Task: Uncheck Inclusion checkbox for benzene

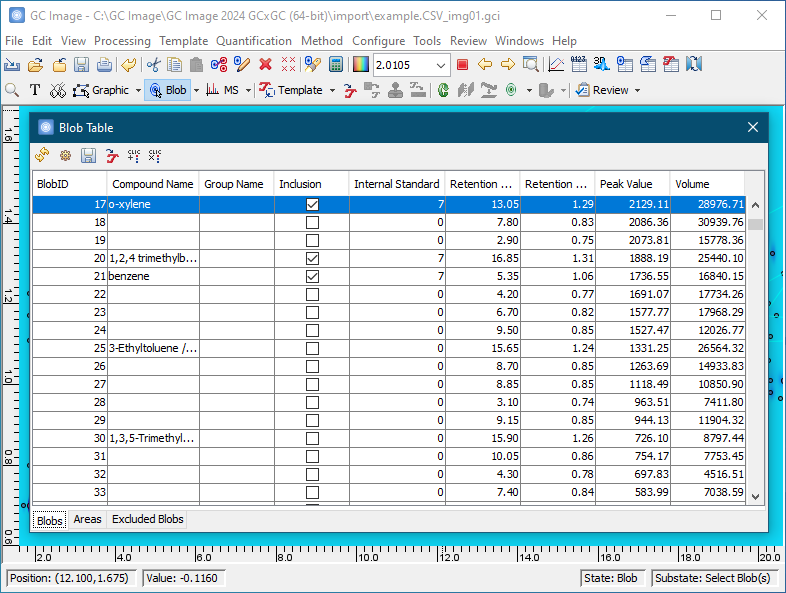Action: coord(312,276)
